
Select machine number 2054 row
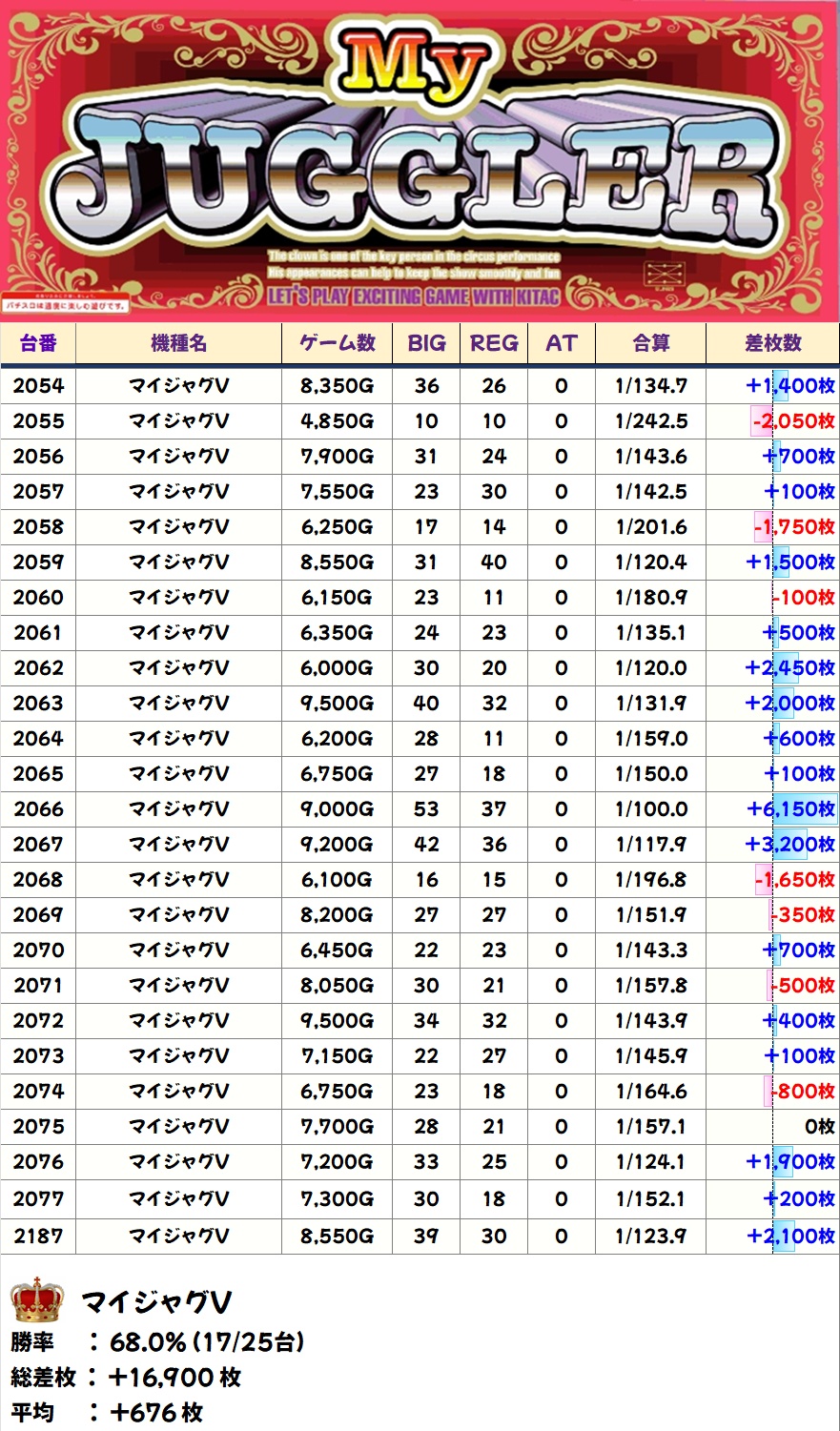38,386
